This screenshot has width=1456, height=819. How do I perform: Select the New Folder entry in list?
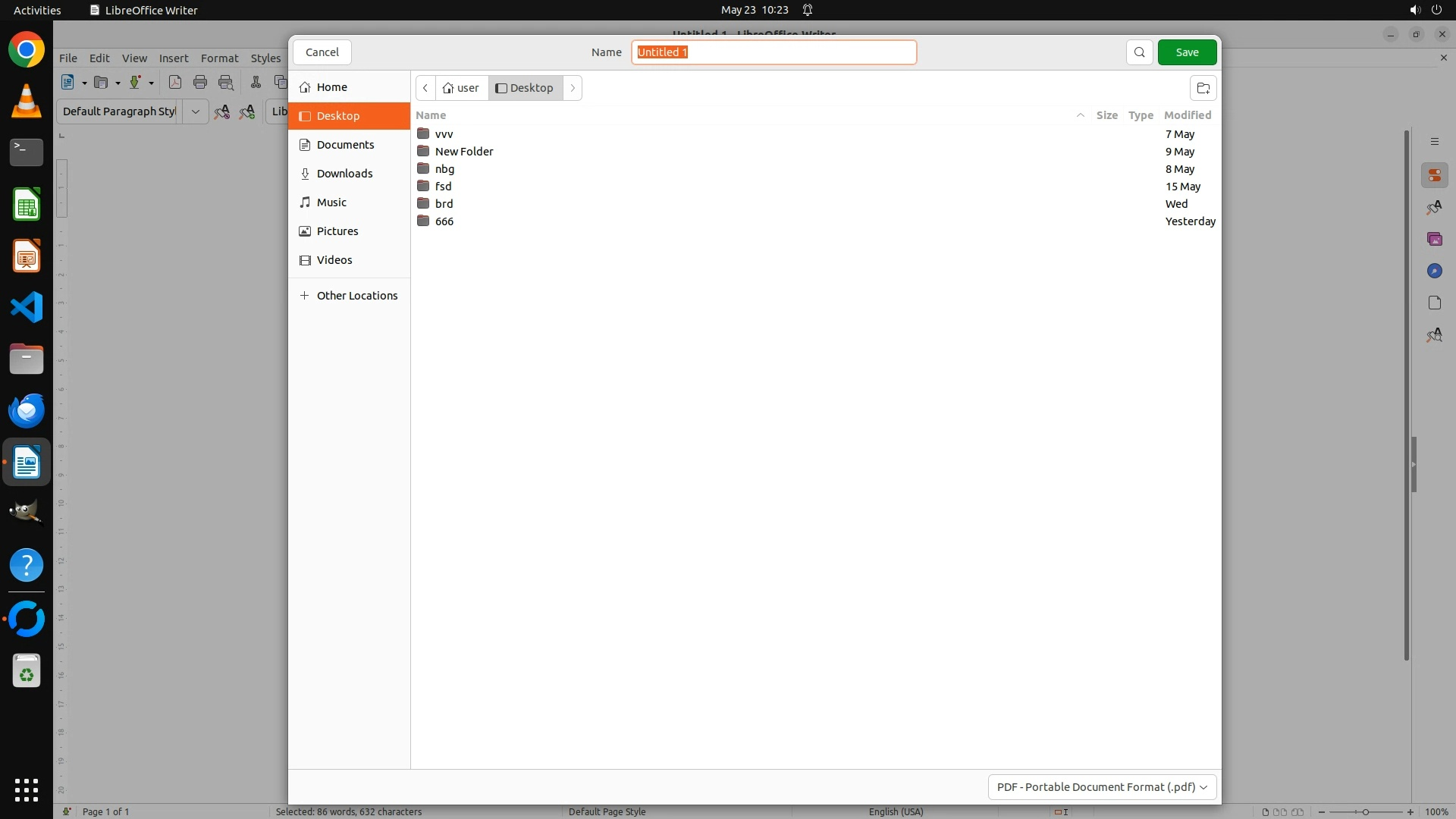point(464,152)
